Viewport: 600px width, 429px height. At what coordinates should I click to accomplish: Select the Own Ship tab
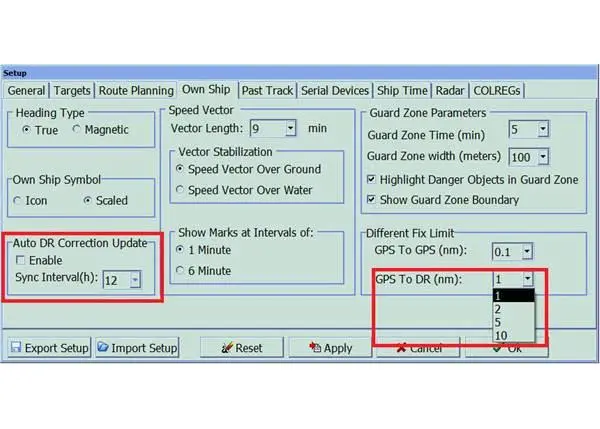(206, 90)
